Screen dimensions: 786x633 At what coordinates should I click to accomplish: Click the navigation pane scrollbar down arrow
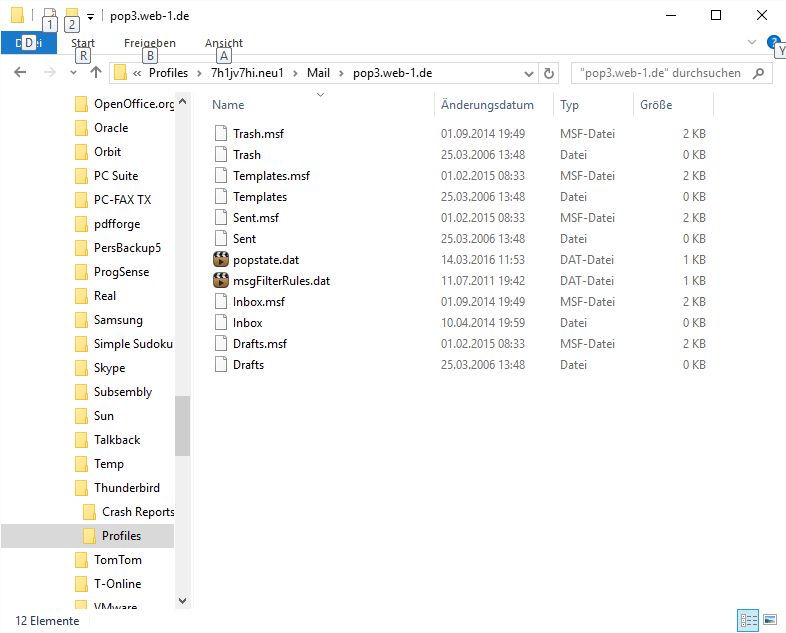point(182,600)
